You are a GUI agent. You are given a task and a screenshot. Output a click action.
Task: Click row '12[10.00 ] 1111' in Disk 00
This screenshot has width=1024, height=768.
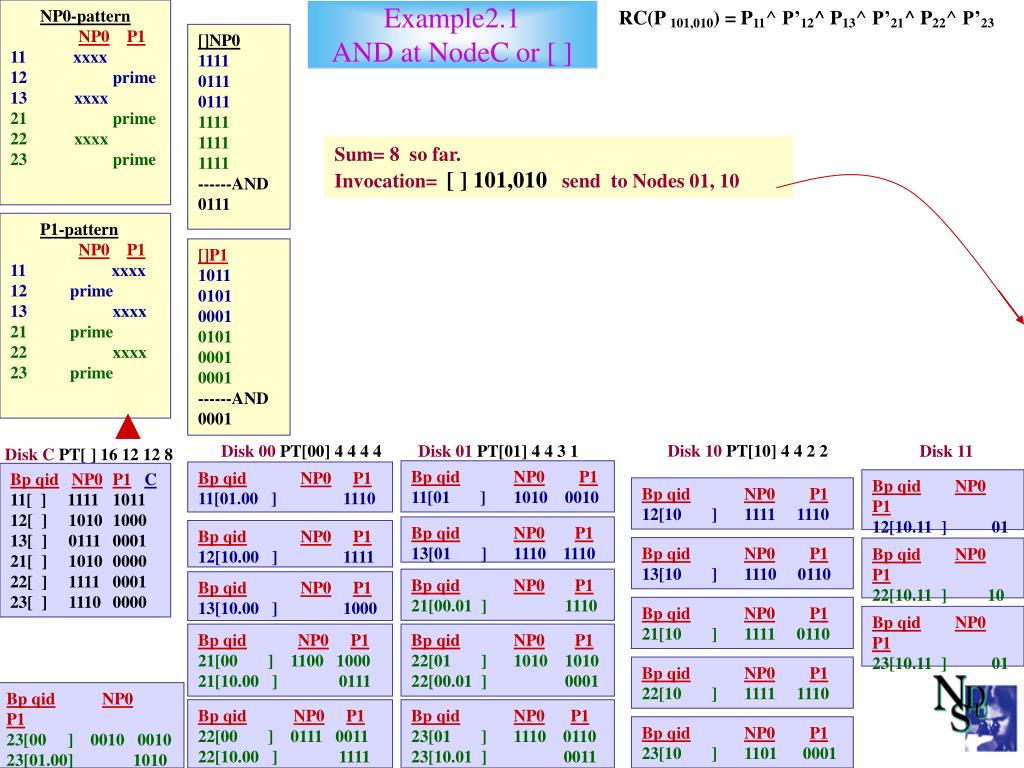point(287,557)
